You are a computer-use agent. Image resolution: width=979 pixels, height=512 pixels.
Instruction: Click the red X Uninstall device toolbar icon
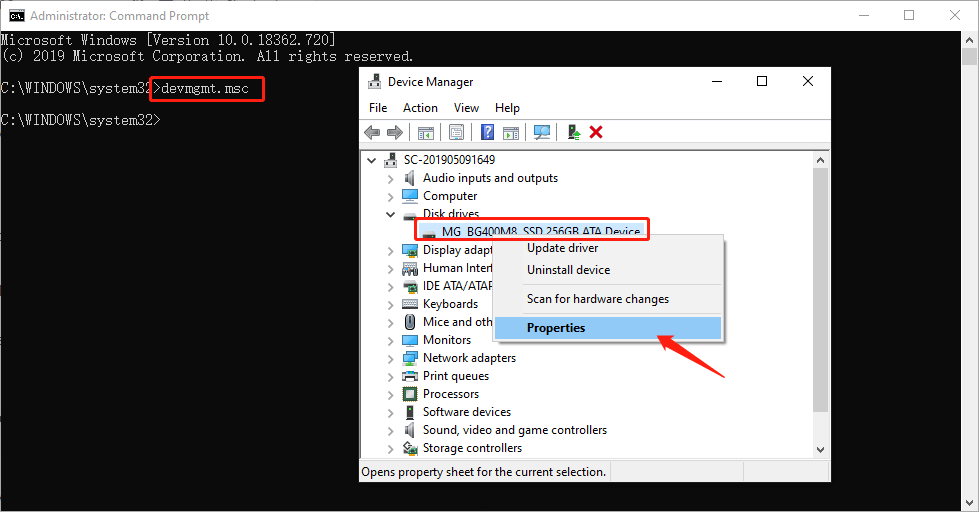pyautogui.click(x=596, y=132)
